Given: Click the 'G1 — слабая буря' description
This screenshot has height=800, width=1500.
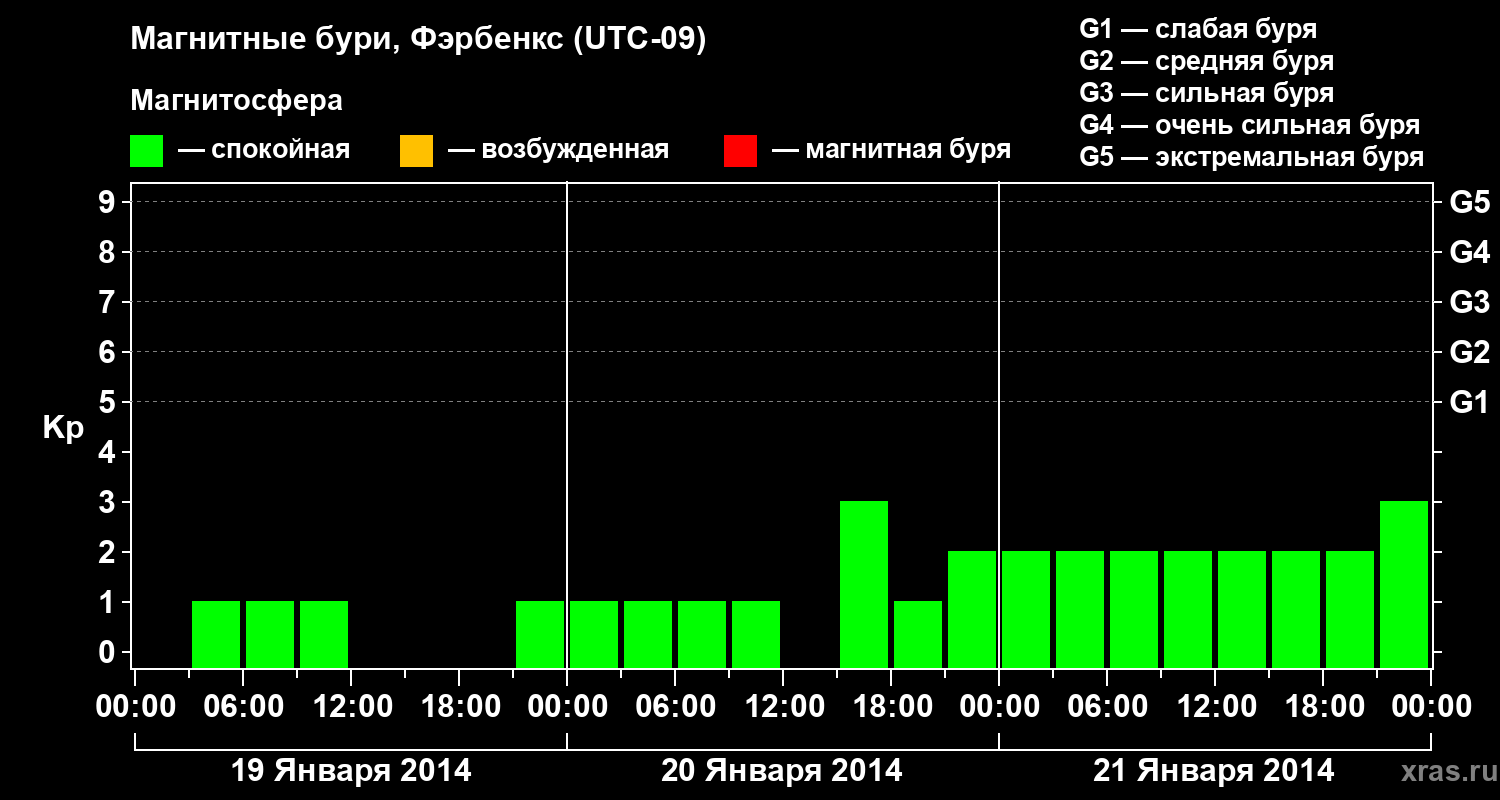Looking at the screenshot, I should coord(1198,29).
